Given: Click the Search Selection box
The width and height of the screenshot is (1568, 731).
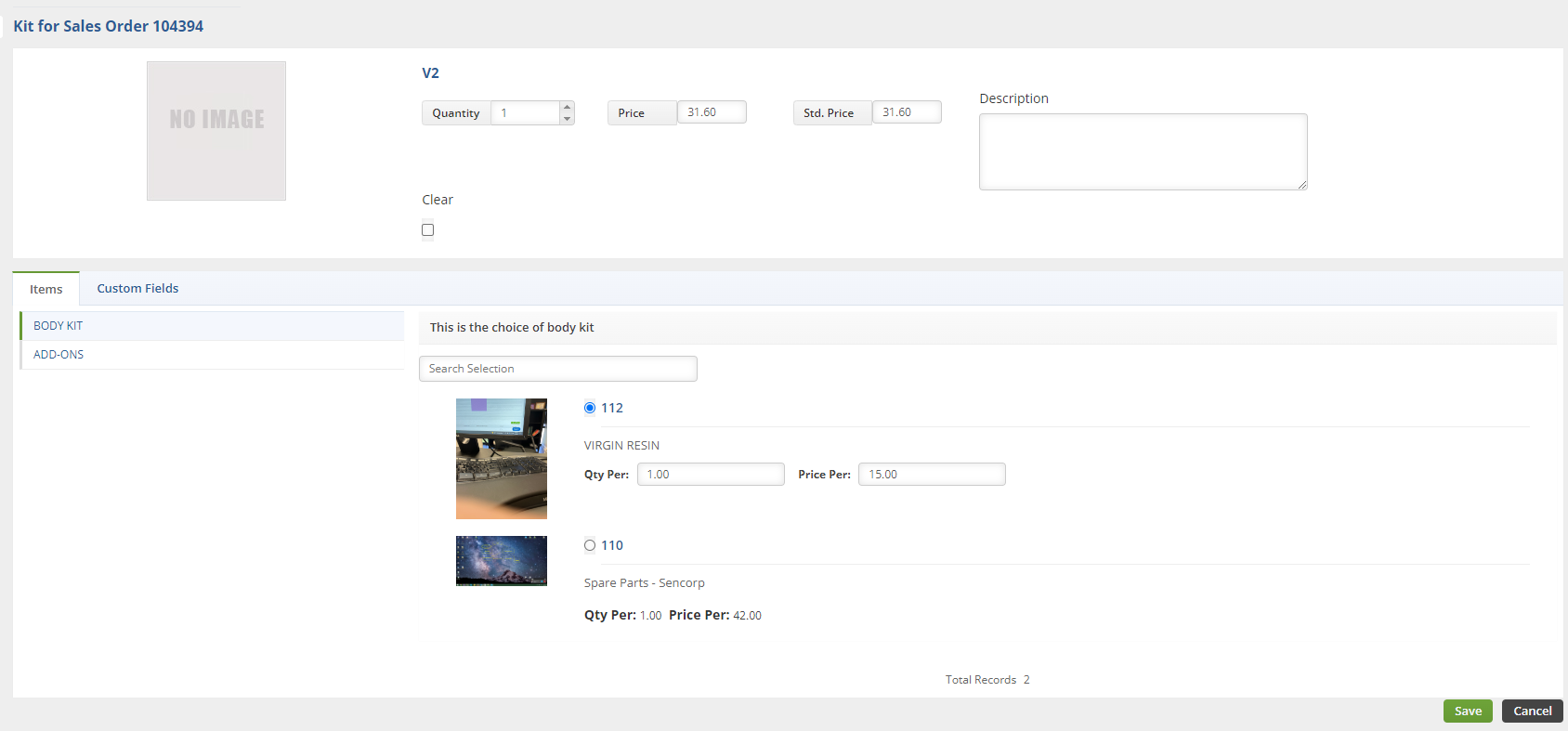Looking at the screenshot, I should click(558, 369).
